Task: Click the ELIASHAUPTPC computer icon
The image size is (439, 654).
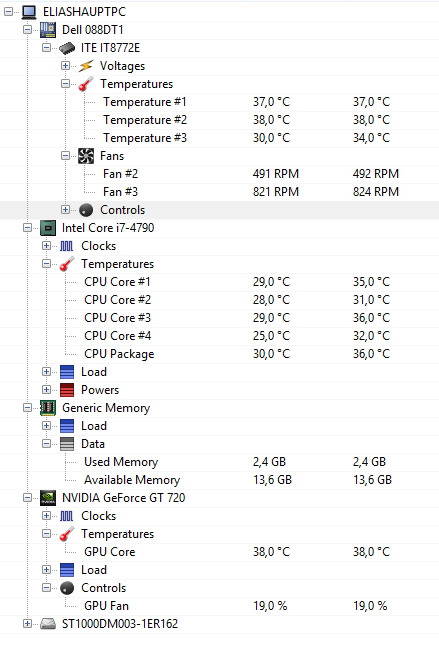Action: point(29,12)
